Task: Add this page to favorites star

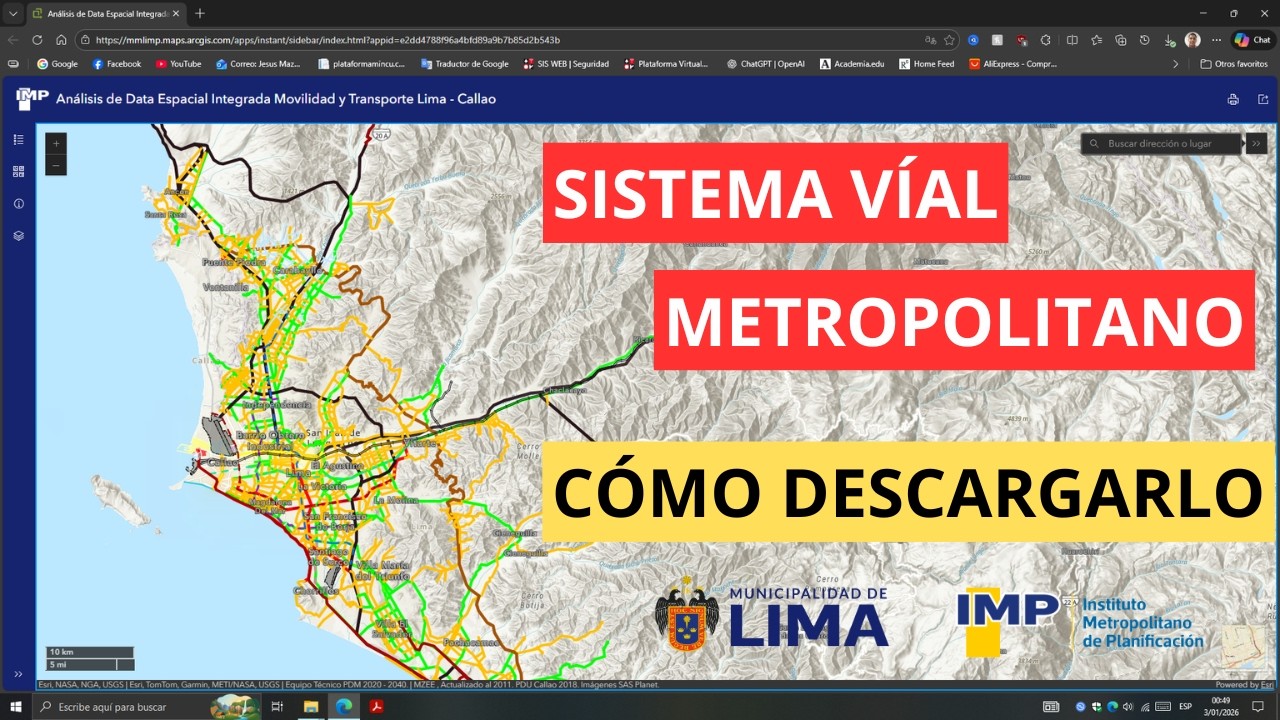Action: (949, 40)
